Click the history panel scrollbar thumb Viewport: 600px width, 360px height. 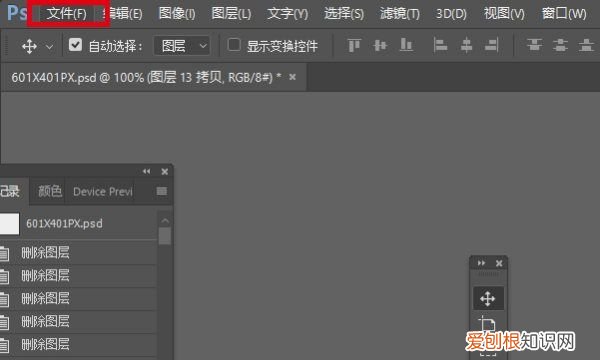165,236
